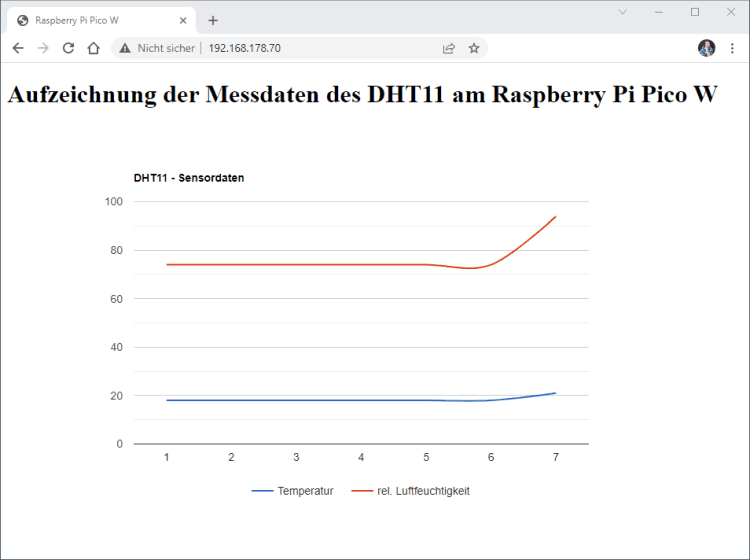Open the tab search chevron
The image size is (750, 560).
[622, 12]
